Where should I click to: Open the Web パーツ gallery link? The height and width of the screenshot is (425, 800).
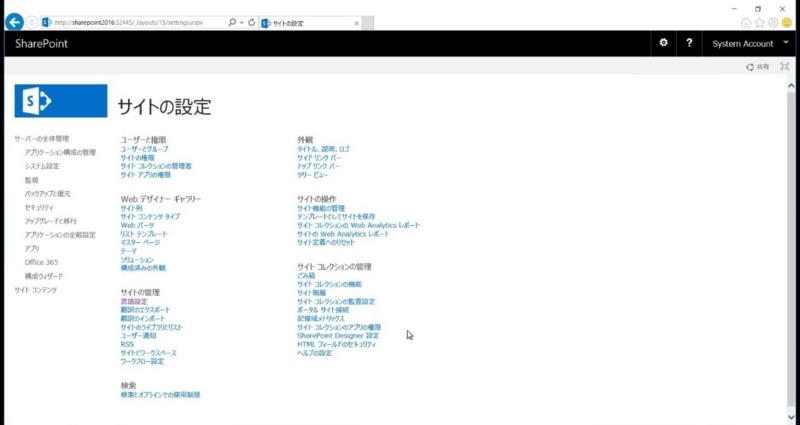(x=137, y=226)
